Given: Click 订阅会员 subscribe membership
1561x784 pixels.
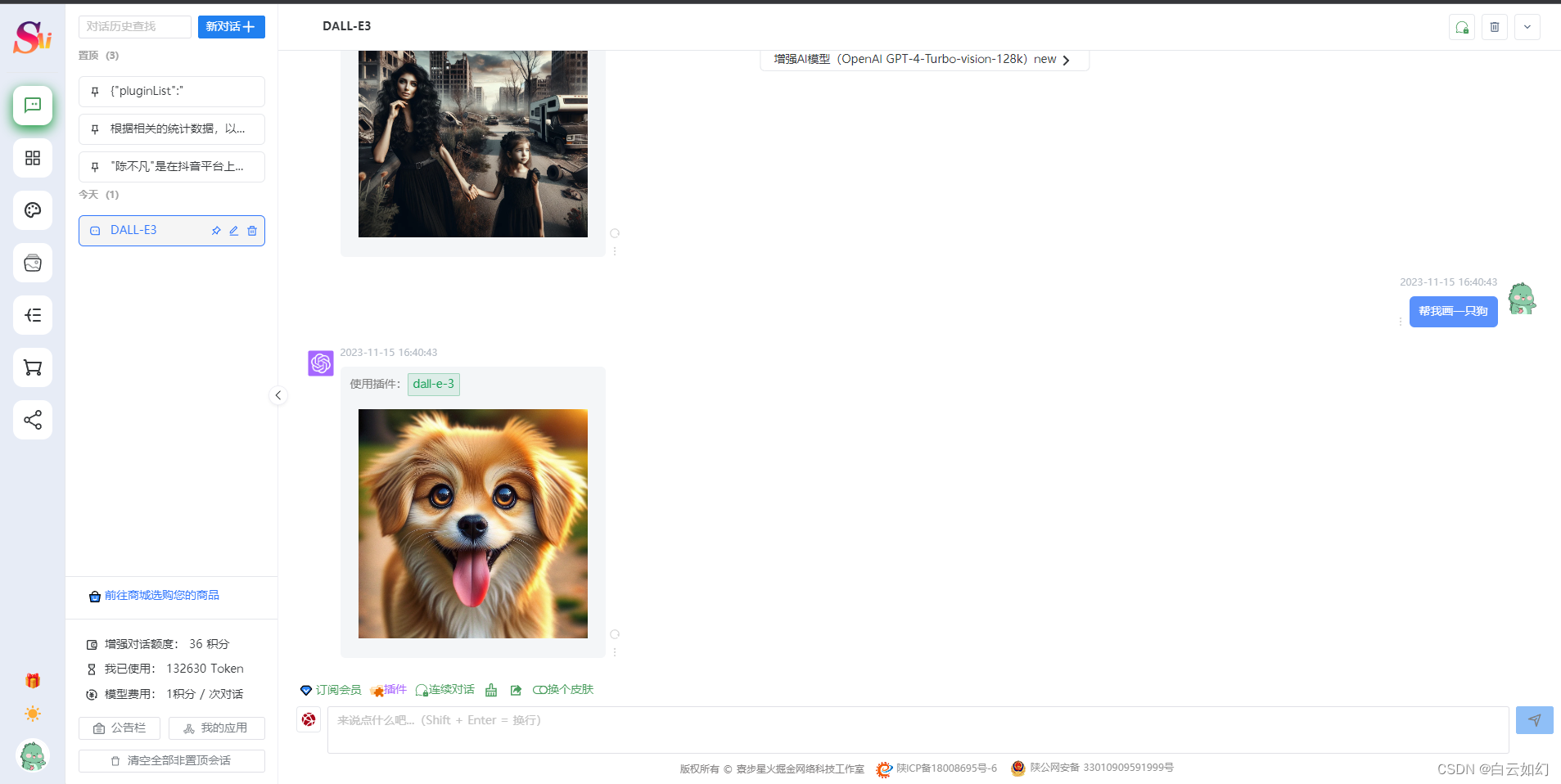Looking at the screenshot, I should coord(331,690).
